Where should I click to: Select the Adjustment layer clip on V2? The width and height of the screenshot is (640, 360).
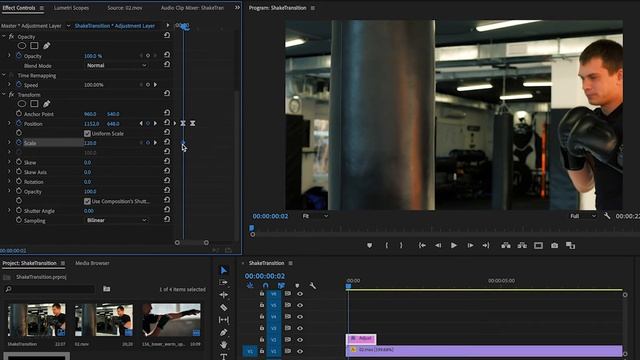click(361, 338)
